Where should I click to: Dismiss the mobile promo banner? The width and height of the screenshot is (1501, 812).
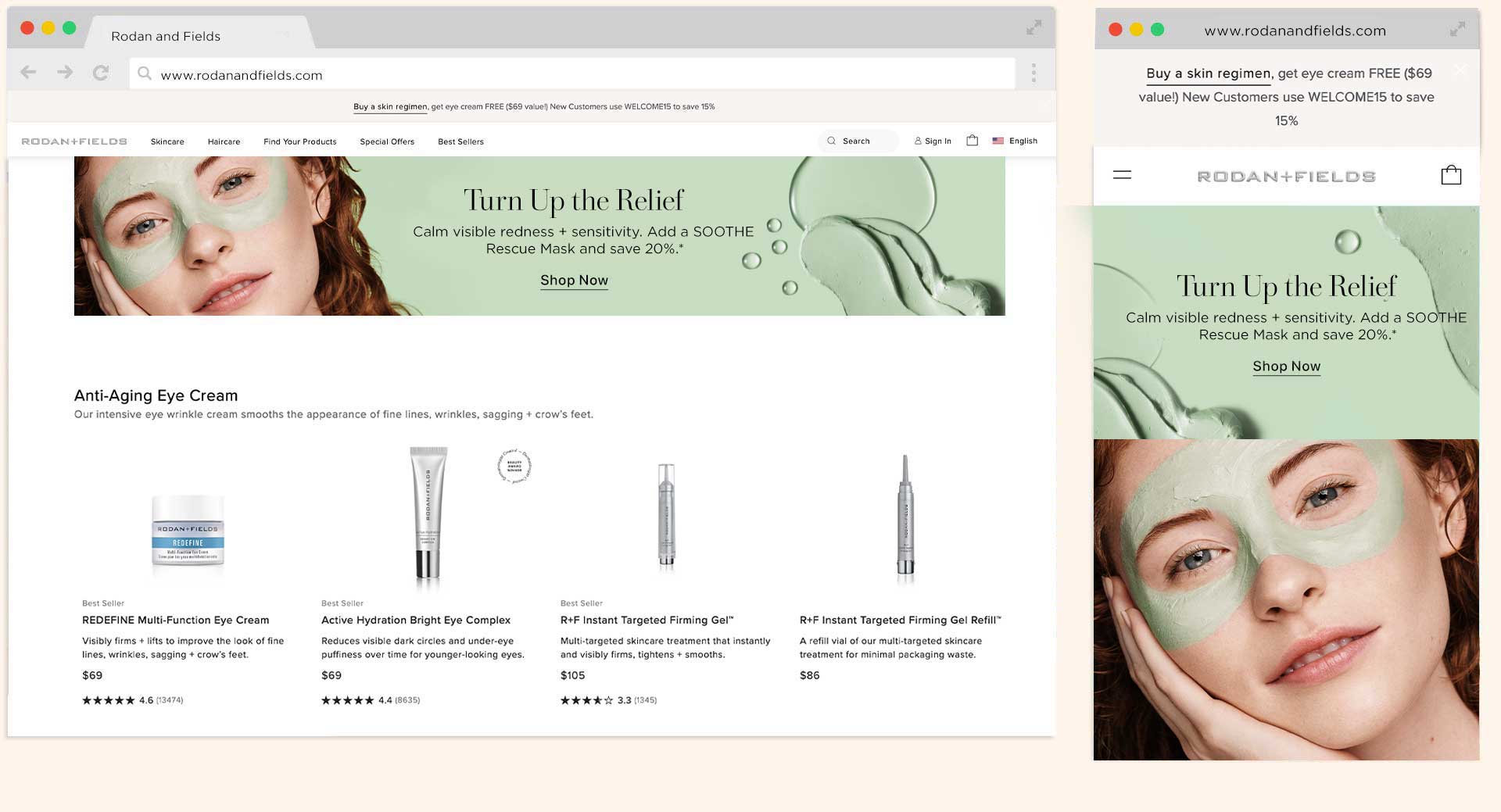[x=1460, y=70]
